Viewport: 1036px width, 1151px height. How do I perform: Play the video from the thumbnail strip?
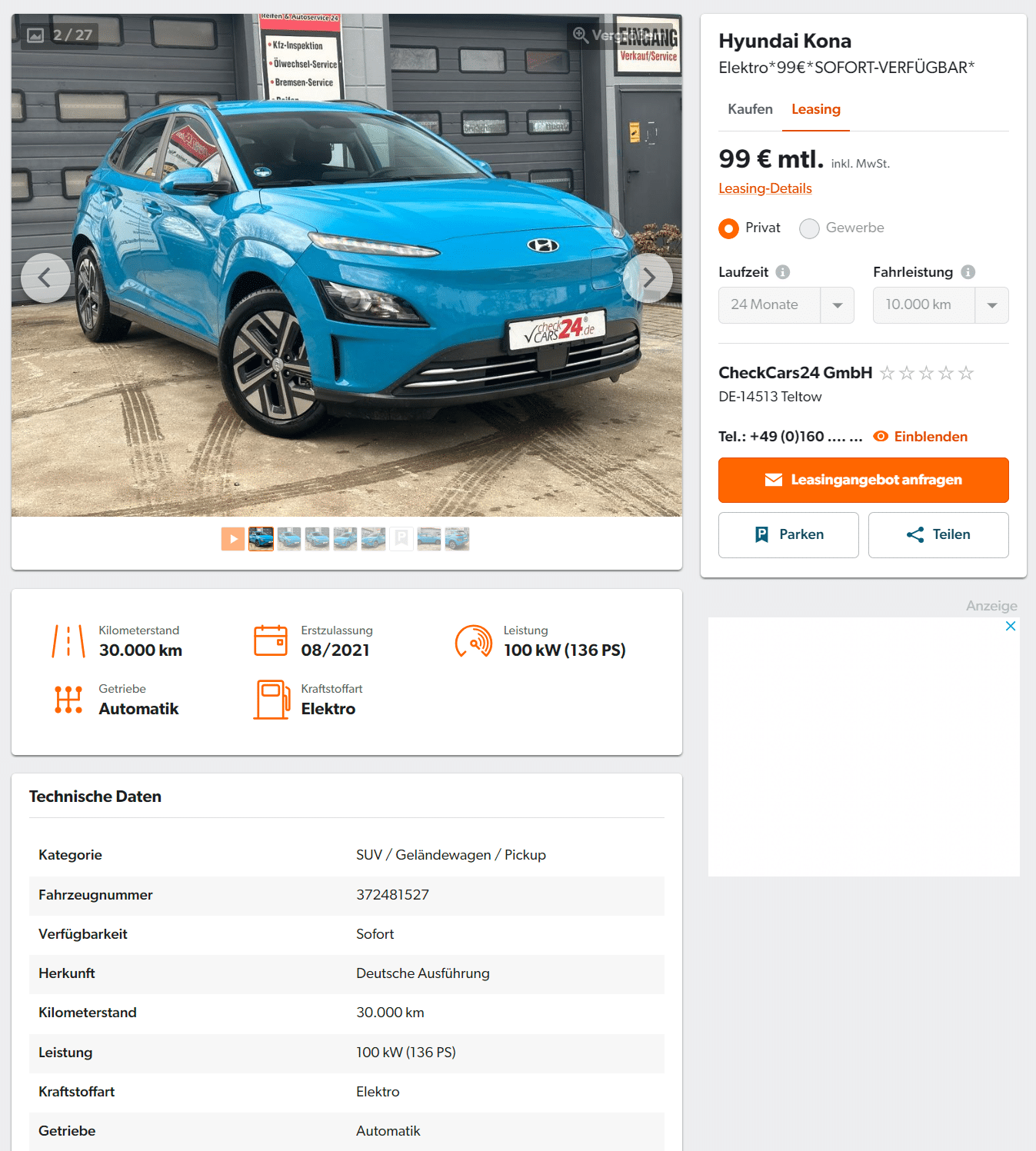pos(232,539)
